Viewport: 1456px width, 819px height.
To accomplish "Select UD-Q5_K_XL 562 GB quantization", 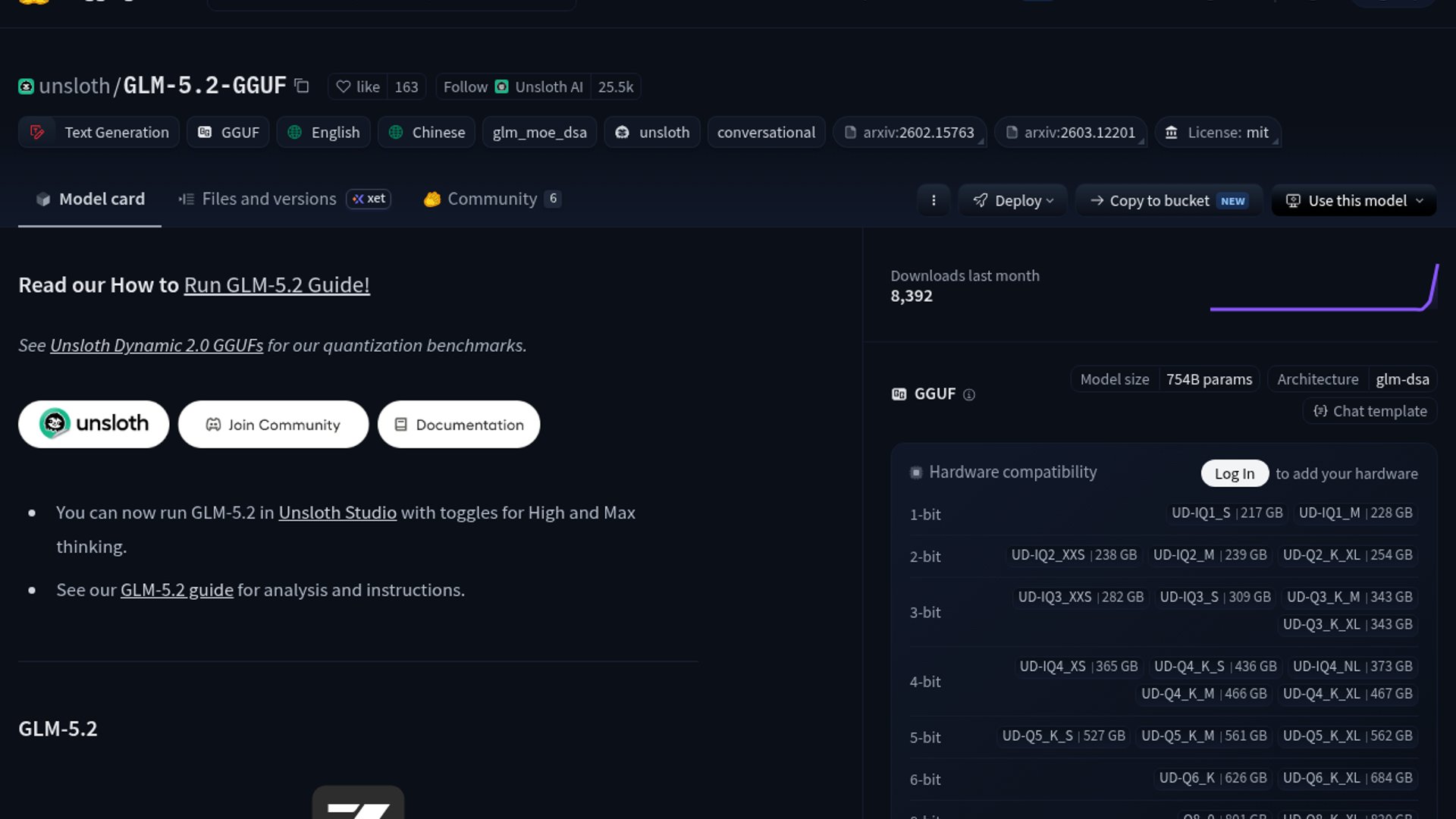I will [x=1348, y=736].
